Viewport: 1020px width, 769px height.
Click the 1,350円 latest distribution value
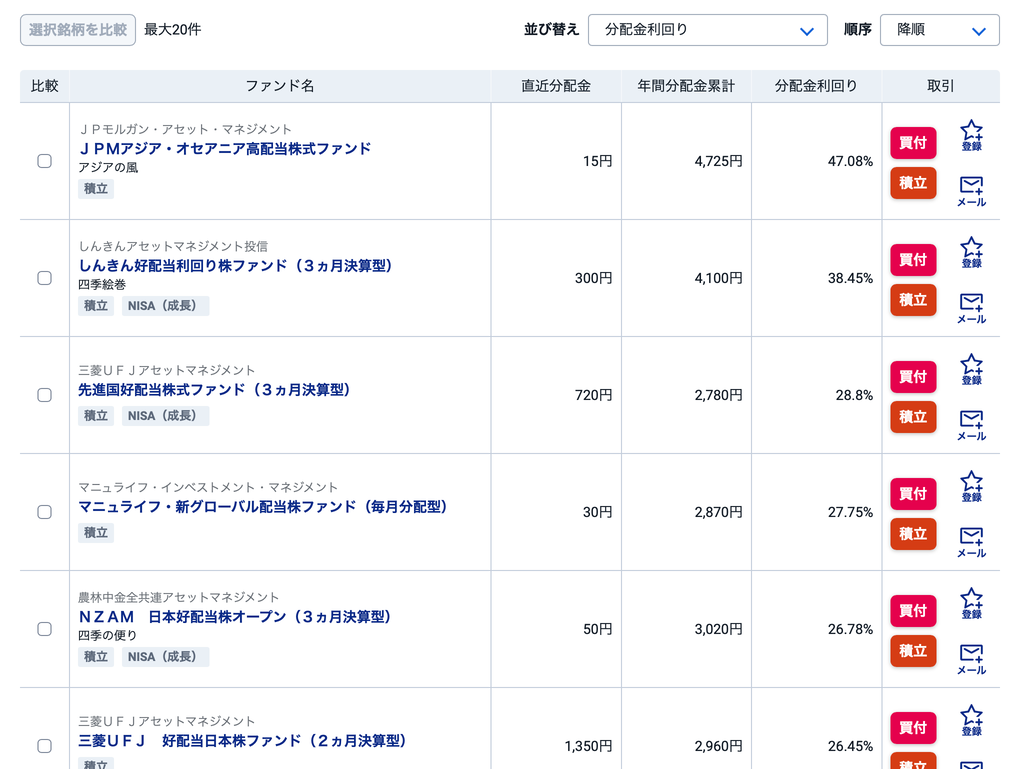click(x=588, y=746)
